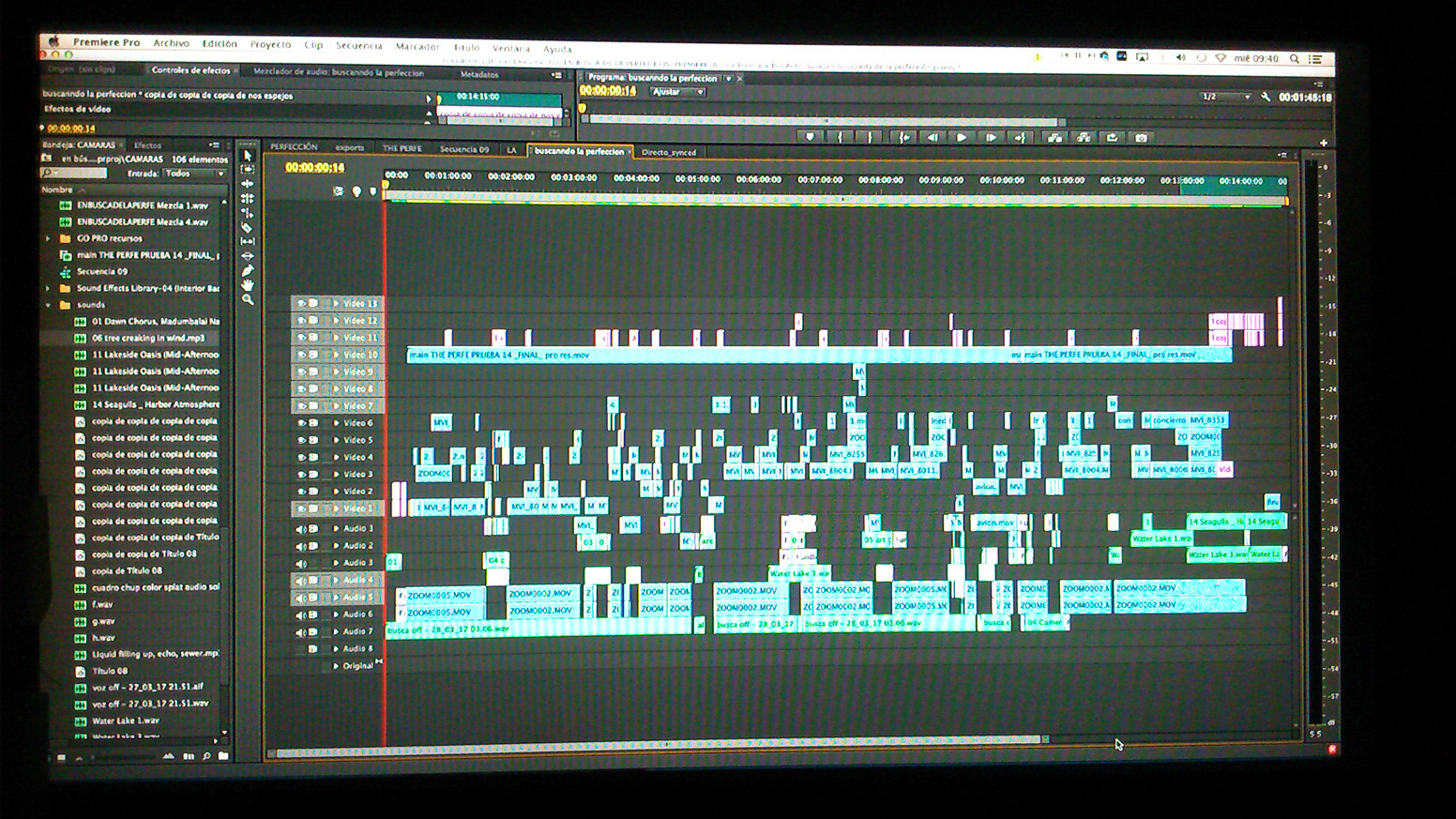Open the Marcador menu
Screen dimensions: 1456x819
tap(417, 47)
